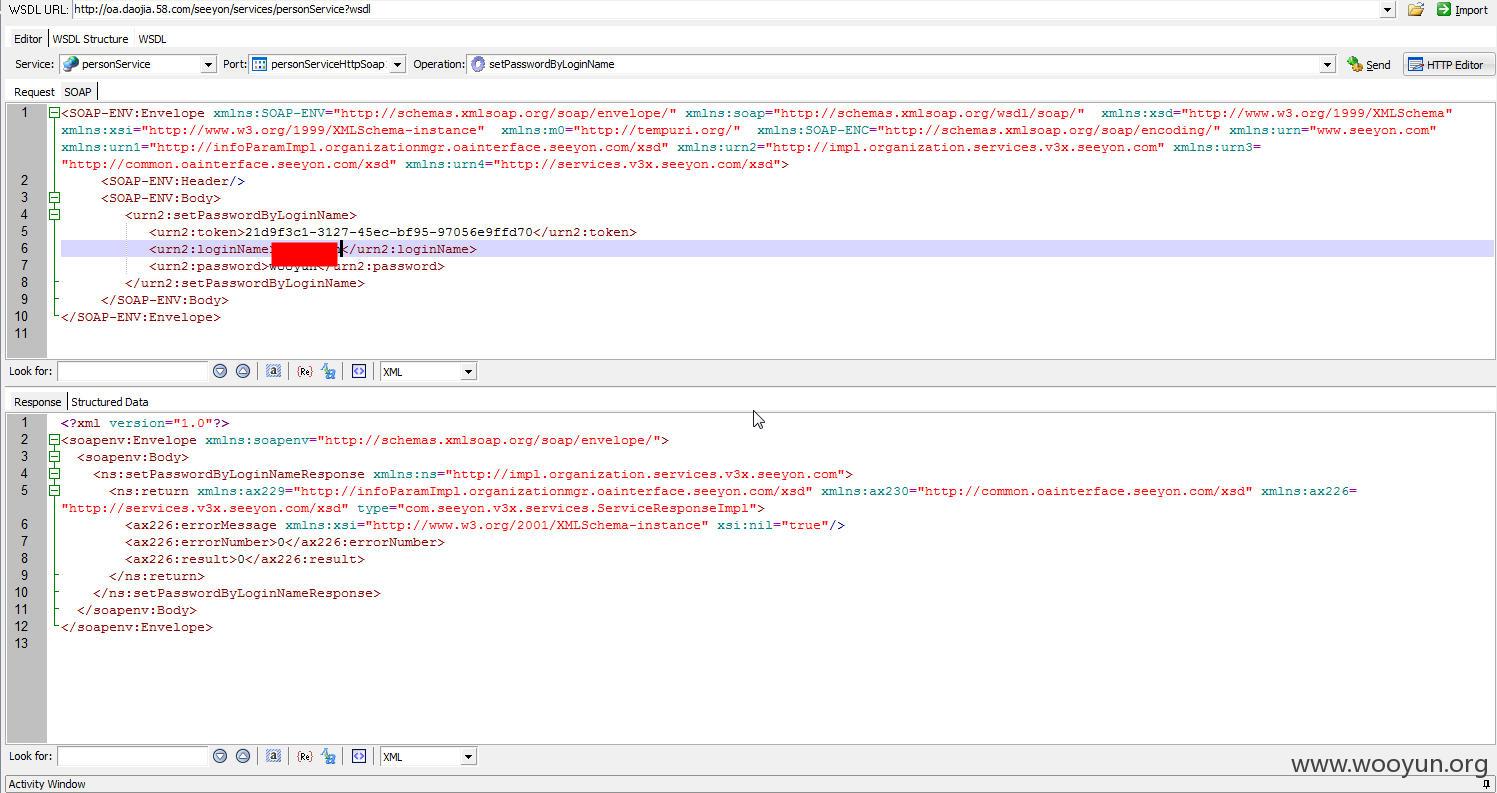
Task: Click the format XML icon in response bar
Action: point(359,756)
